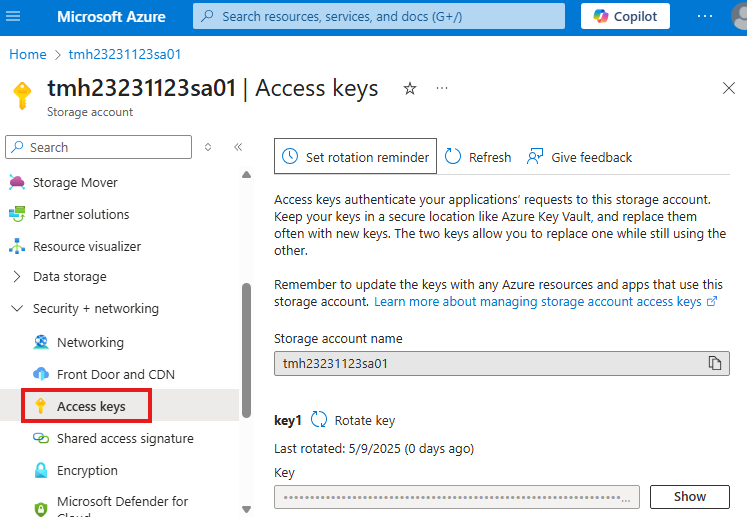The image size is (747, 518).
Task: Close the Access keys blade
Action: (x=728, y=88)
